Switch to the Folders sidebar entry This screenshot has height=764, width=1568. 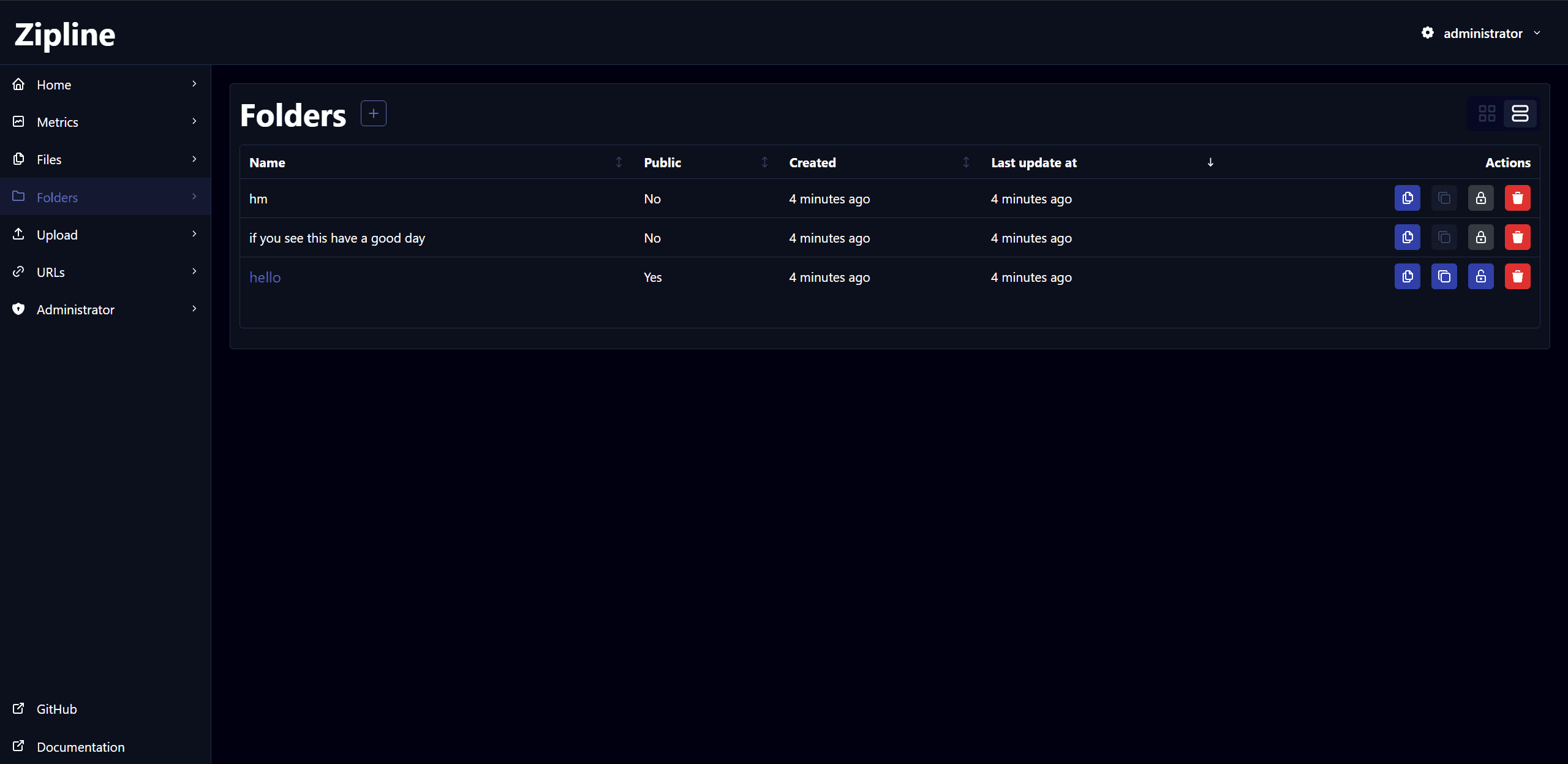(x=57, y=197)
